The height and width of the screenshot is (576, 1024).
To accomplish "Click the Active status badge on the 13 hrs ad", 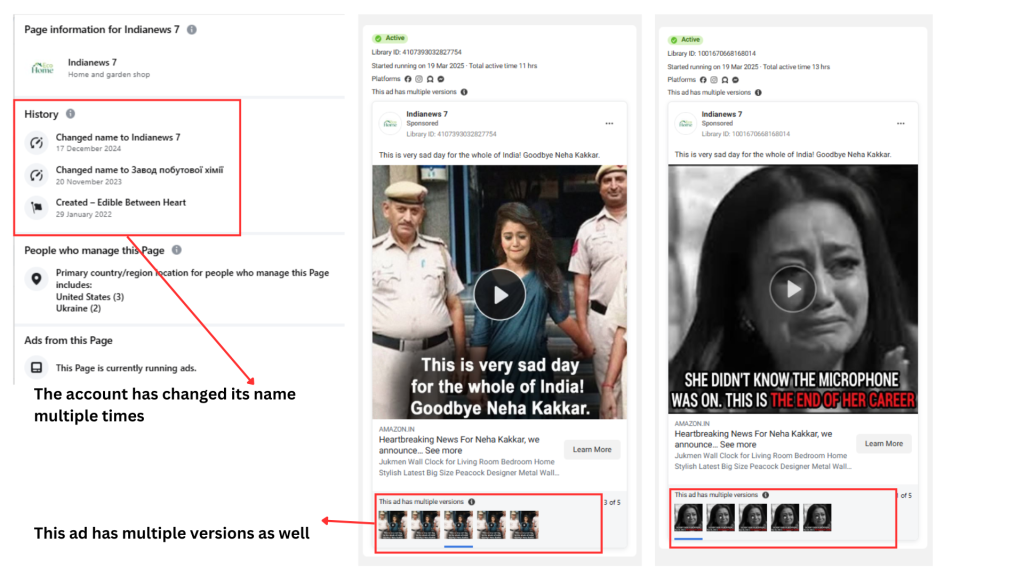I will [x=685, y=40].
